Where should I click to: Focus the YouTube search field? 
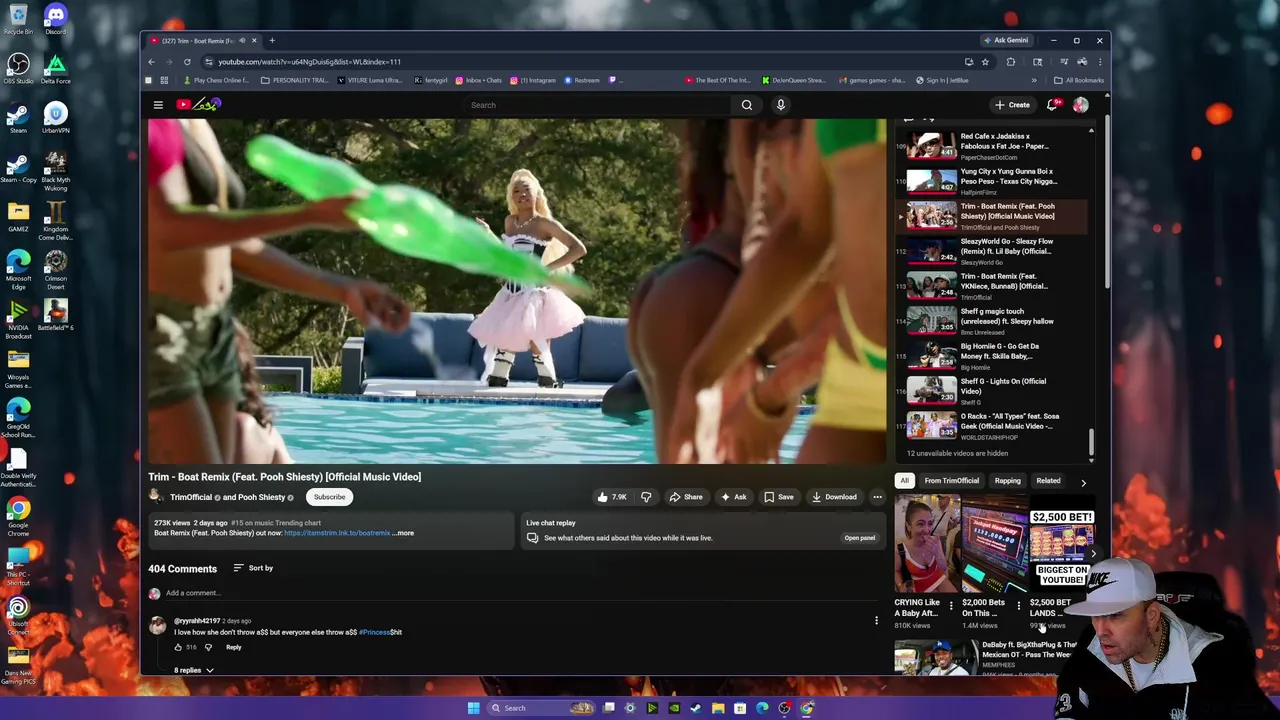click(x=600, y=105)
